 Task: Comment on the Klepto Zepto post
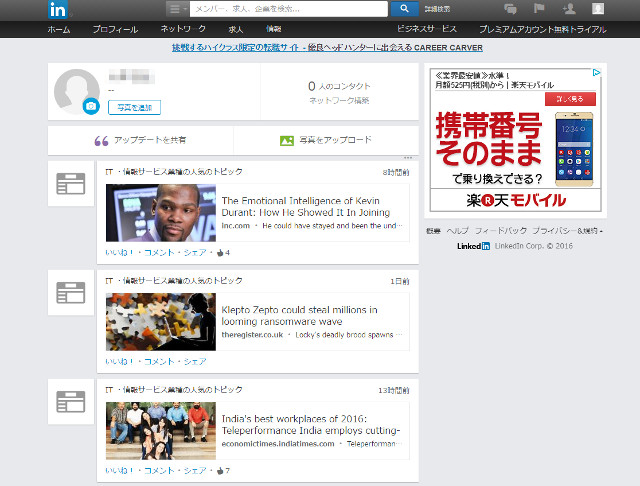click(x=159, y=362)
